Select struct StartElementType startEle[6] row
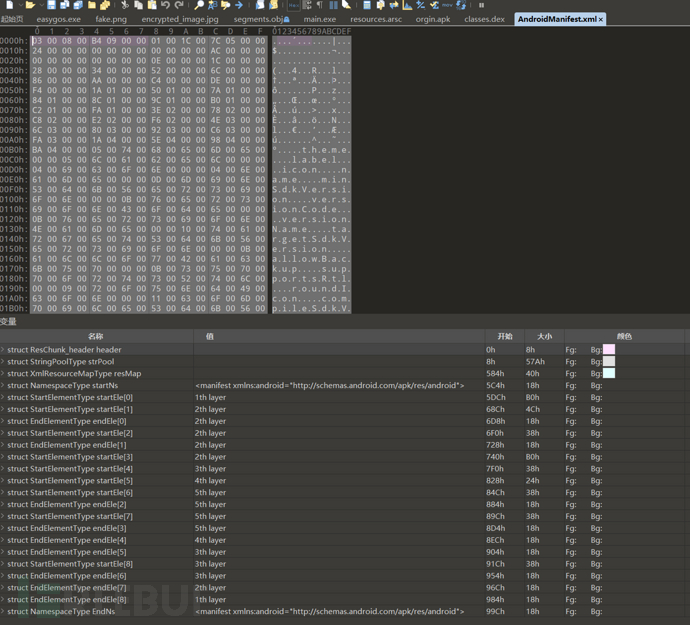The height and width of the screenshot is (625, 690). tap(345, 493)
